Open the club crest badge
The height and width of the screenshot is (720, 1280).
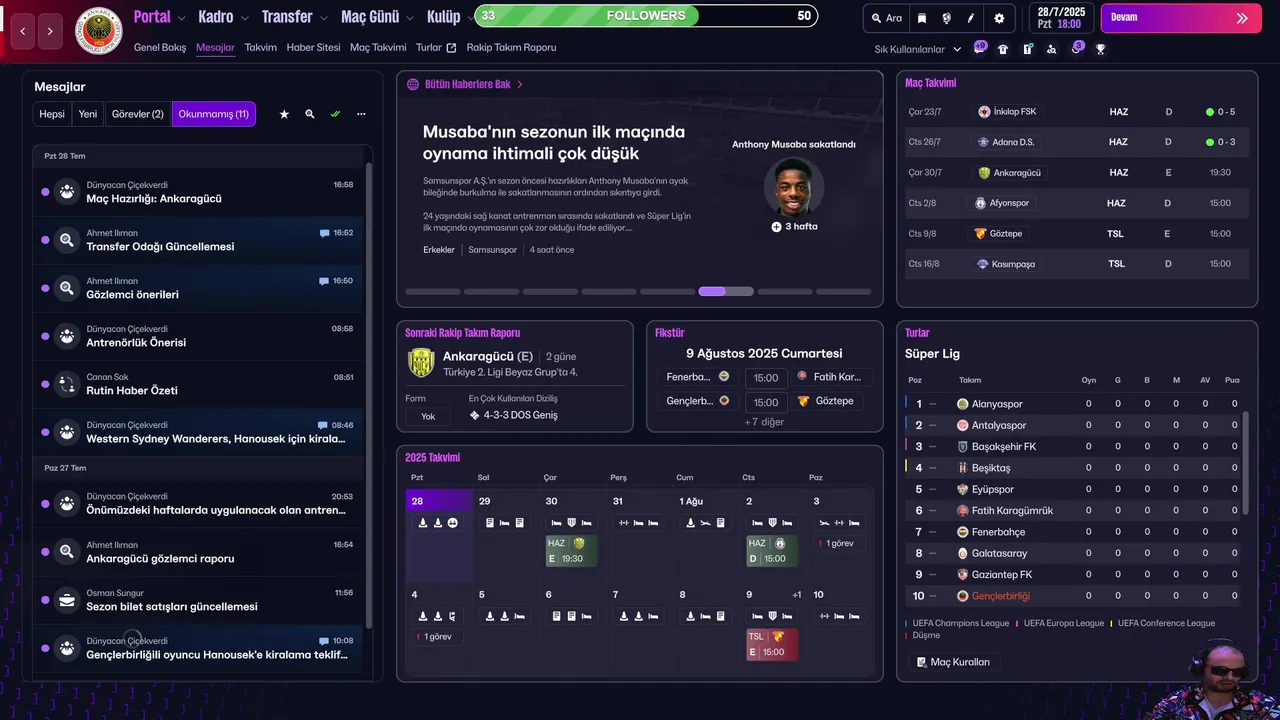pos(98,31)
